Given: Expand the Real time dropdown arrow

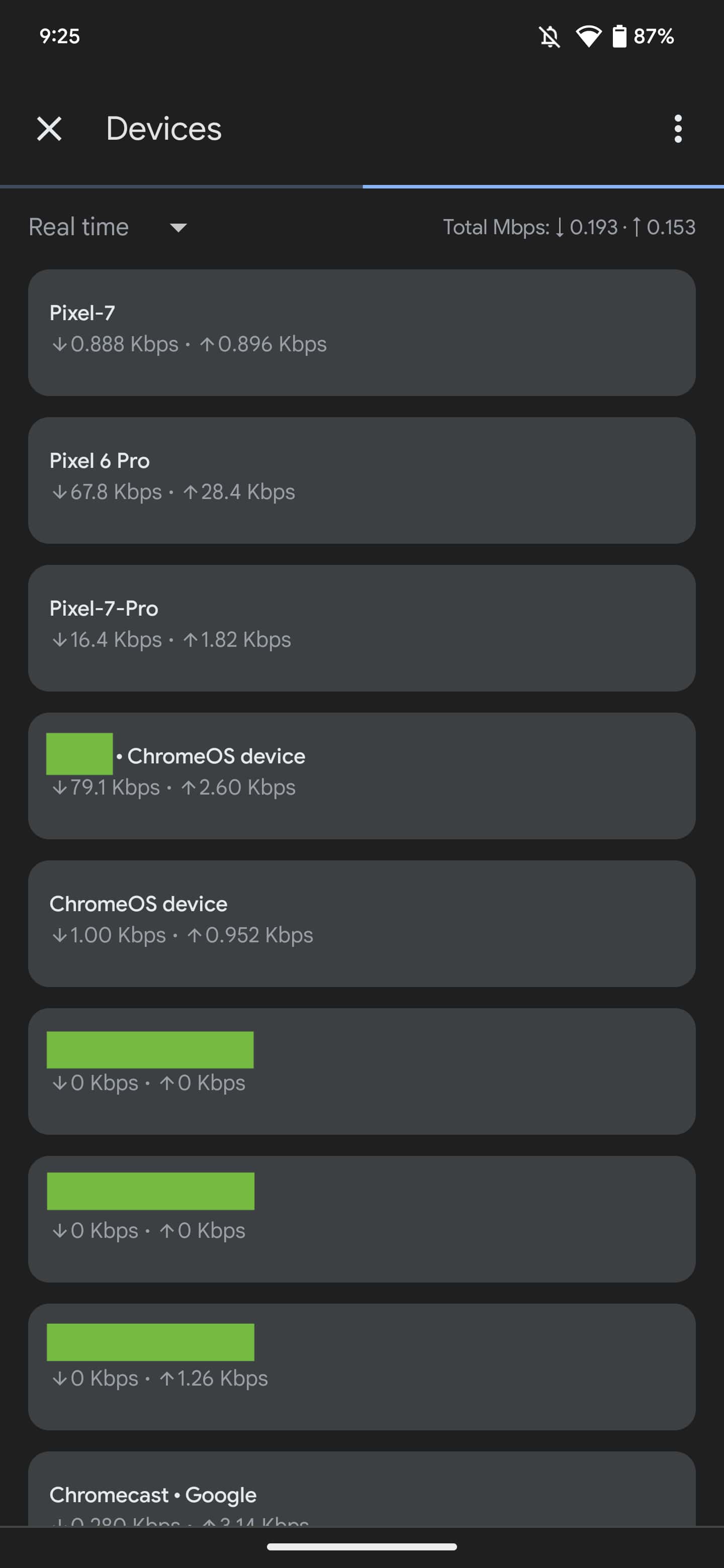Looking at the screenshot, I should (x=178, y=228).
